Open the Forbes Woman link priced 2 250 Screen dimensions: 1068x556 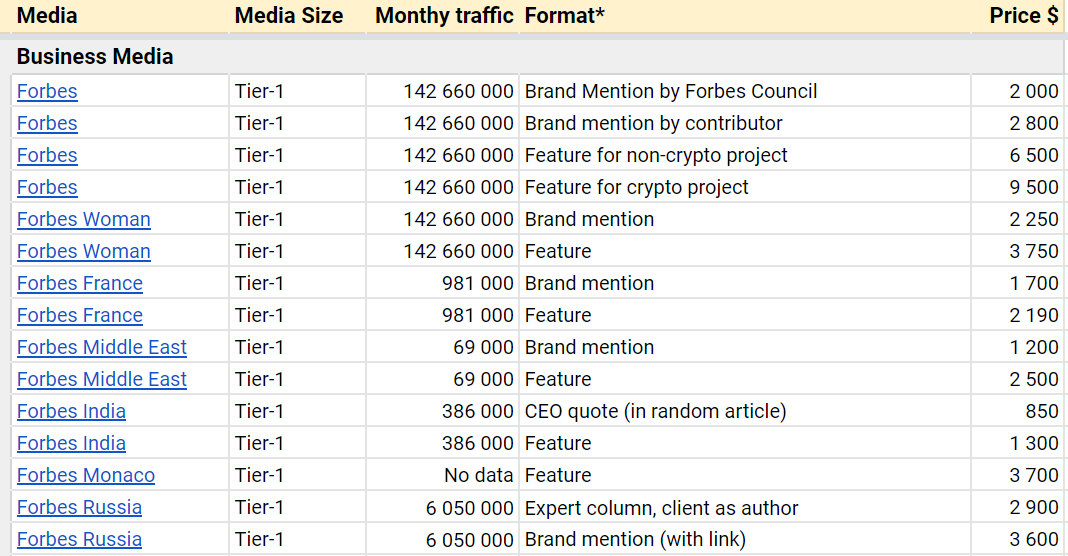pos(84,219)
